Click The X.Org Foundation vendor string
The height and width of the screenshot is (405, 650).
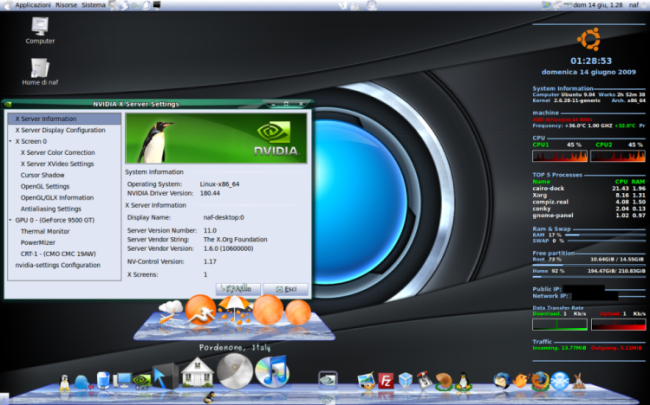pos(235,240)
